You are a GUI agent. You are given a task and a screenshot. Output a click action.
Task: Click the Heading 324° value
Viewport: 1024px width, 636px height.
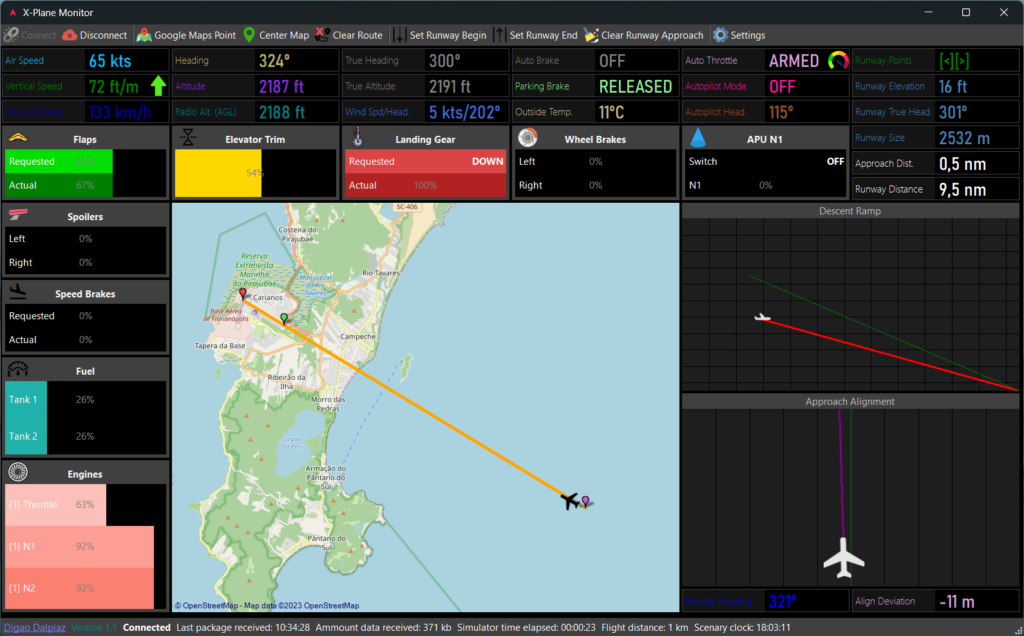click(x=274, y=61)
